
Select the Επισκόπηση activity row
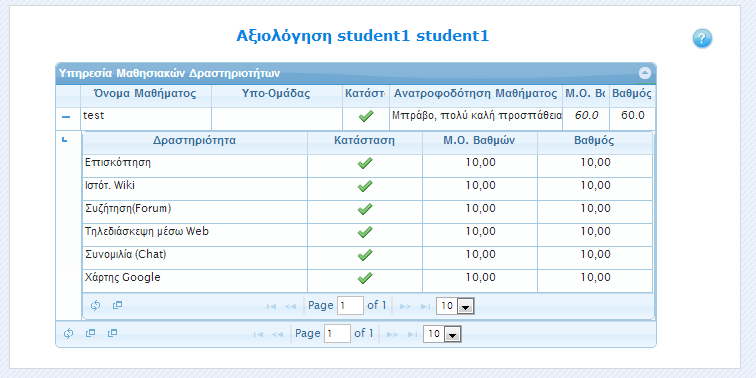(367, 165)
